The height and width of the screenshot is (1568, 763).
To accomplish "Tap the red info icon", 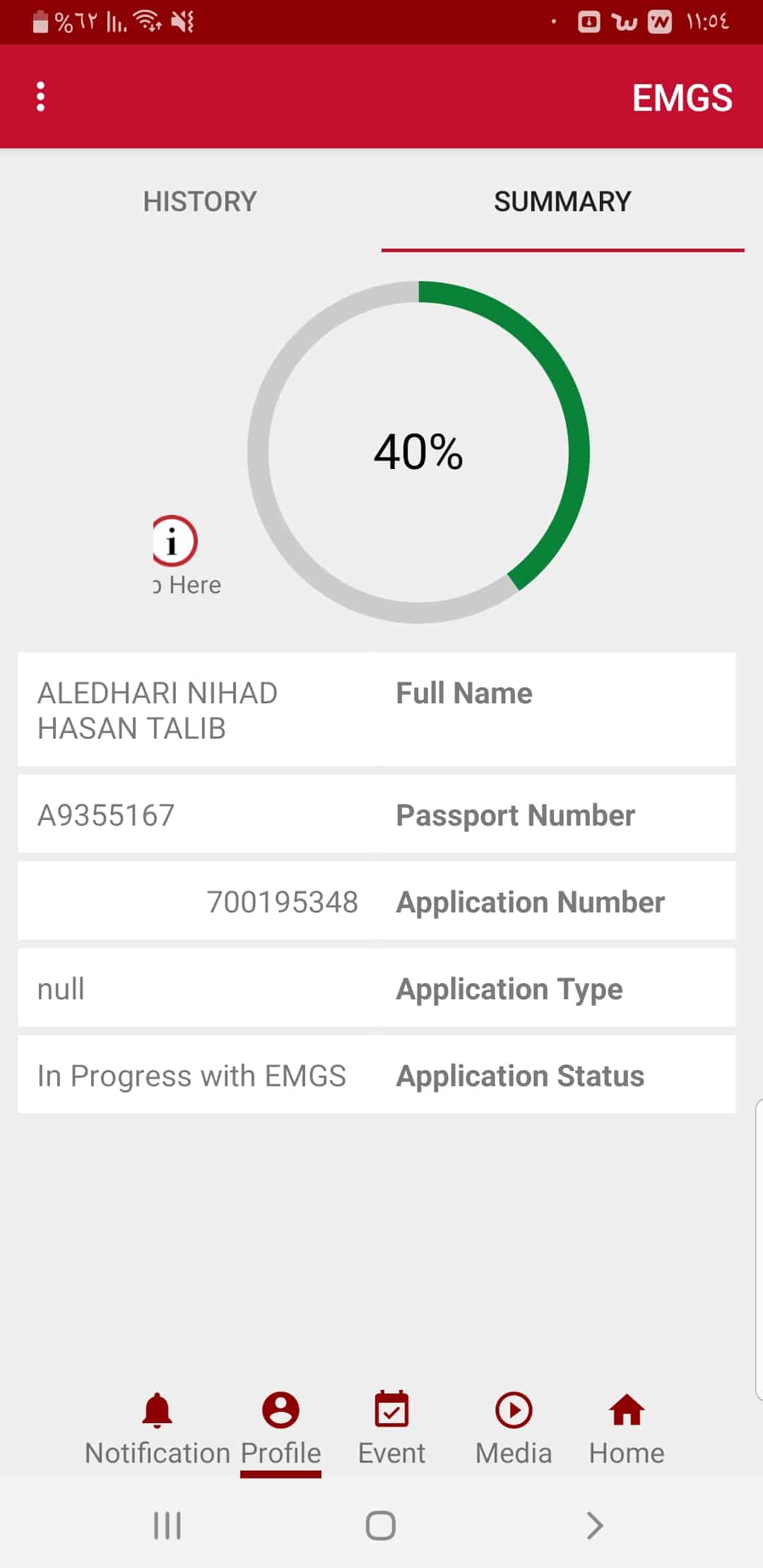I will click(174, 542).
